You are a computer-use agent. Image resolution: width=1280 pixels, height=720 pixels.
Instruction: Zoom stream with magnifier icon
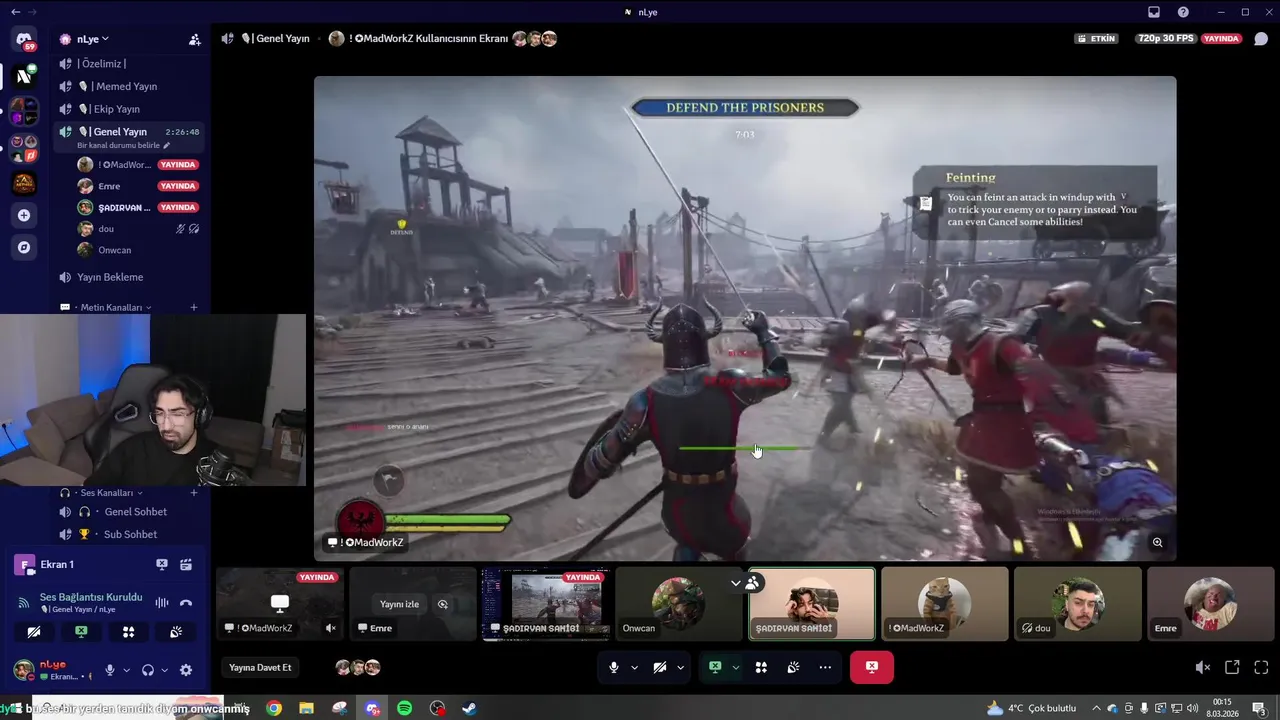pos(1157,543)
